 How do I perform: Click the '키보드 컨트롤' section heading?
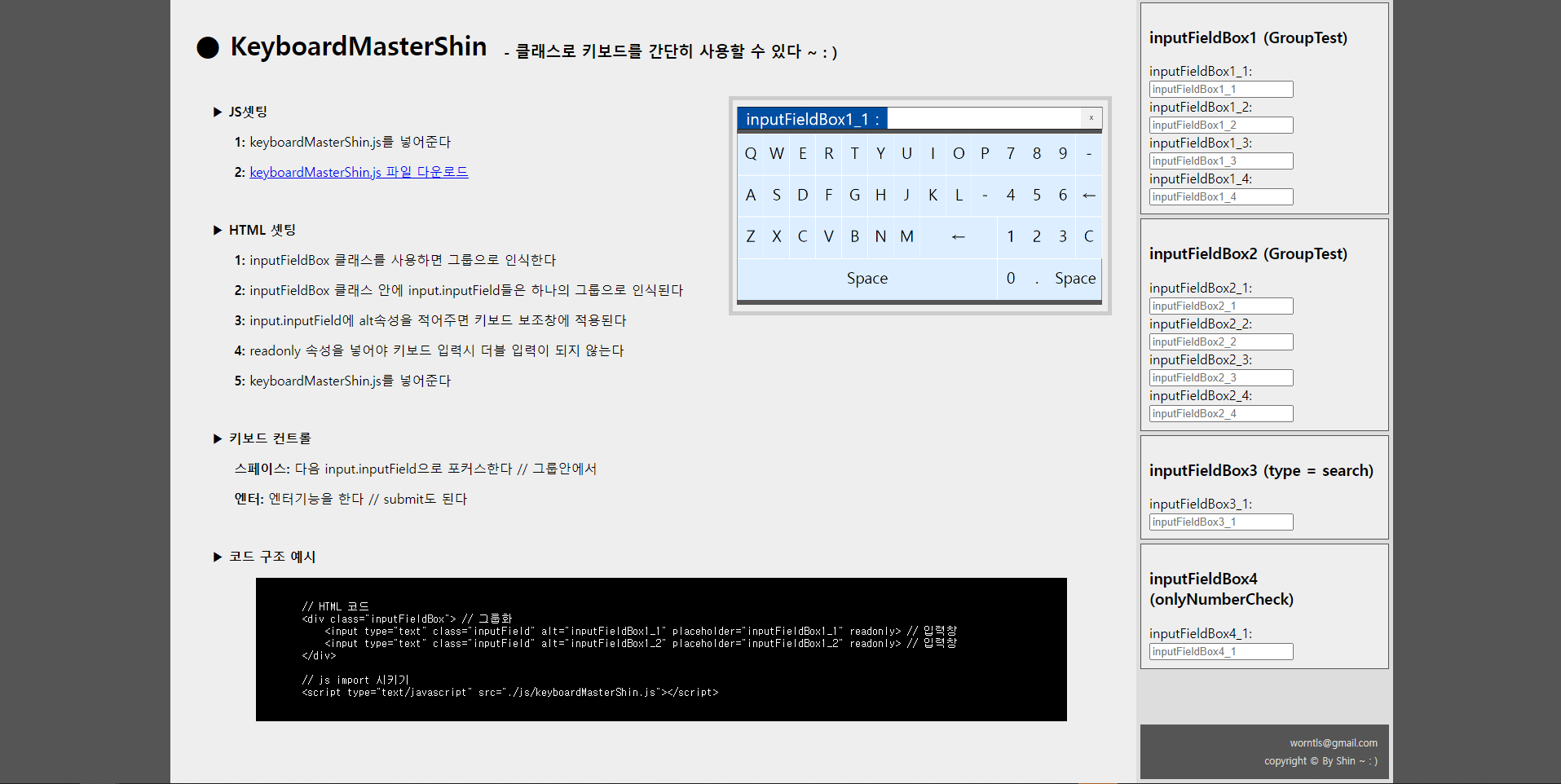tap(270, 438)
